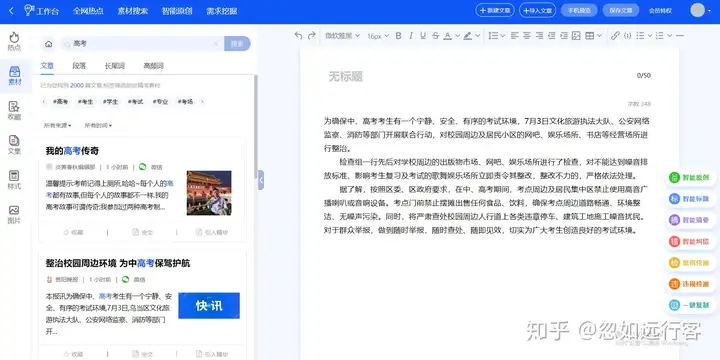Select the #考场 tag
This screenshot has width=720, height=360.
pos(186,101)
